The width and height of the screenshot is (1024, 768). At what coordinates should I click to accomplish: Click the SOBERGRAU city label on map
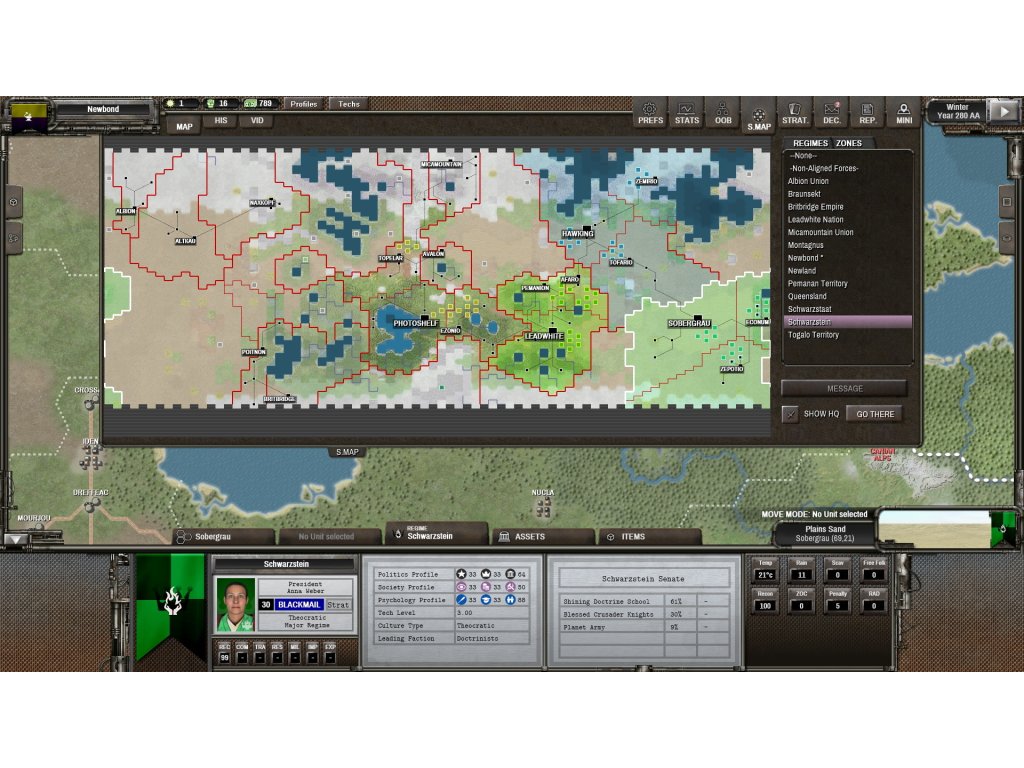pos(689,323)
